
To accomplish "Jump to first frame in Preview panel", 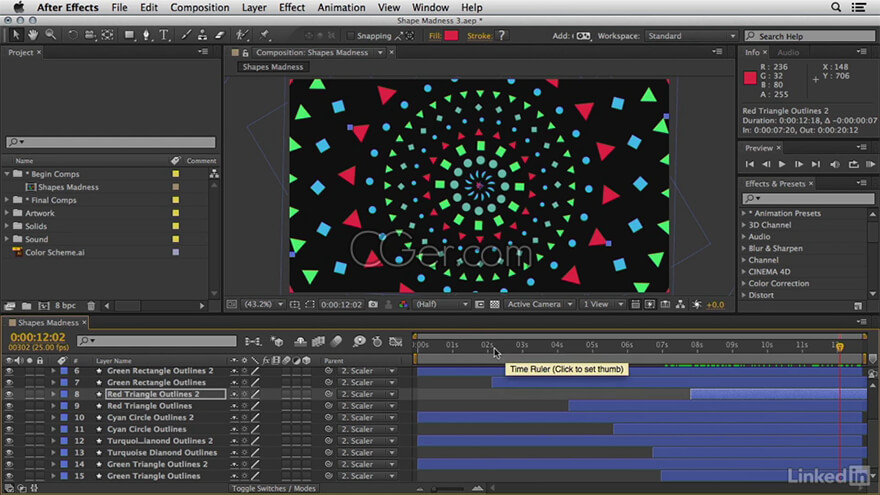I will 749,164.
